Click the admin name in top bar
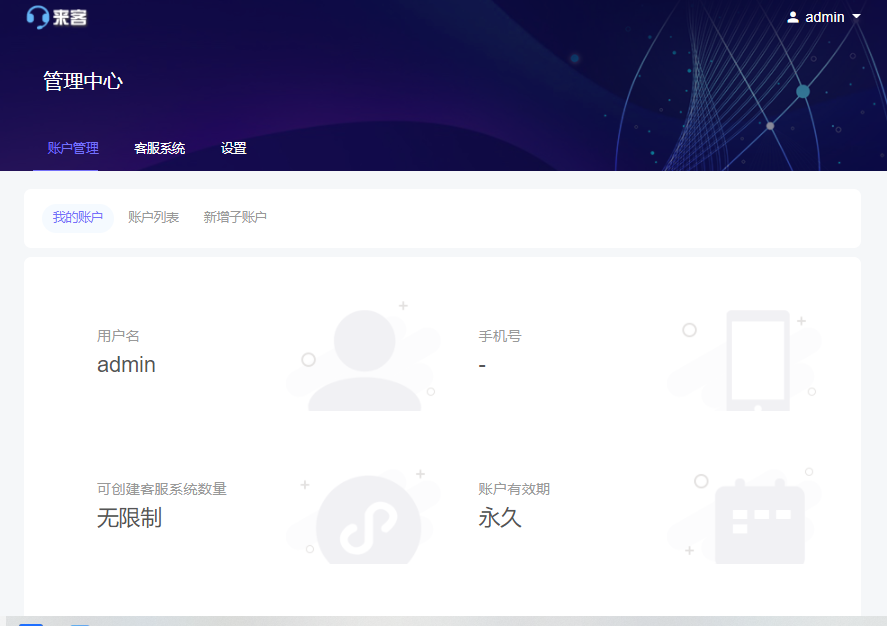This screenshot has height=626, width=887. pyautogui.click(x=824, y=18)
